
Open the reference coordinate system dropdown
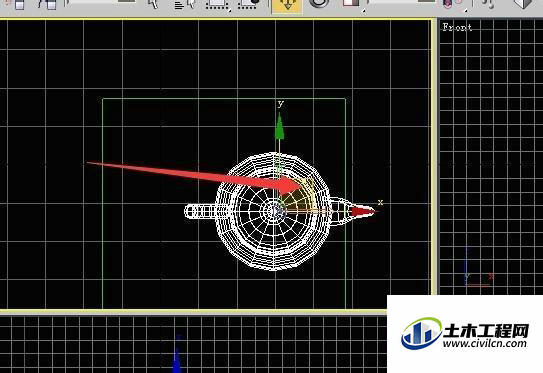402,2
